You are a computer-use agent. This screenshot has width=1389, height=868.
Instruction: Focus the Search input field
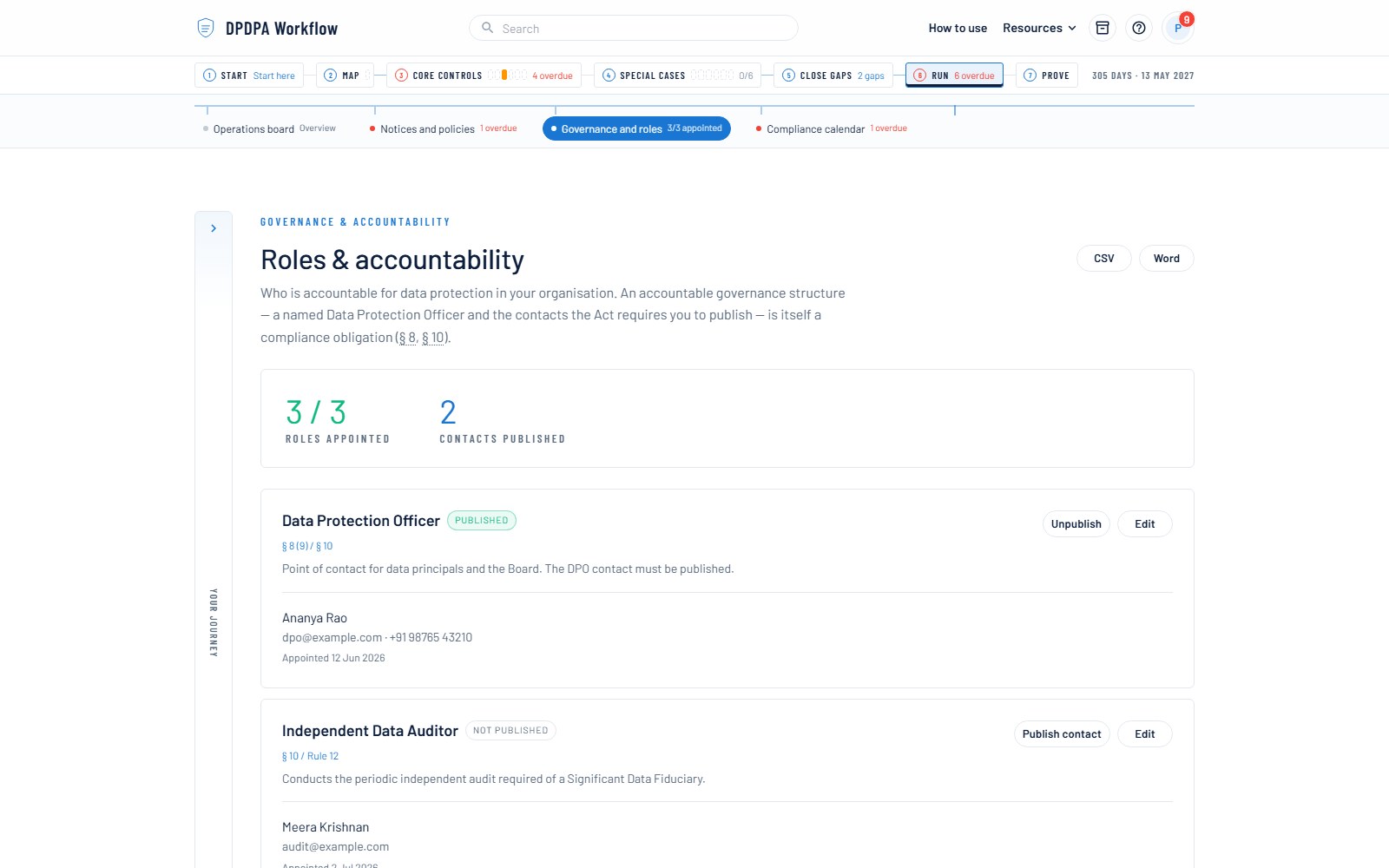pyautogui.click(x=634, y=28)
